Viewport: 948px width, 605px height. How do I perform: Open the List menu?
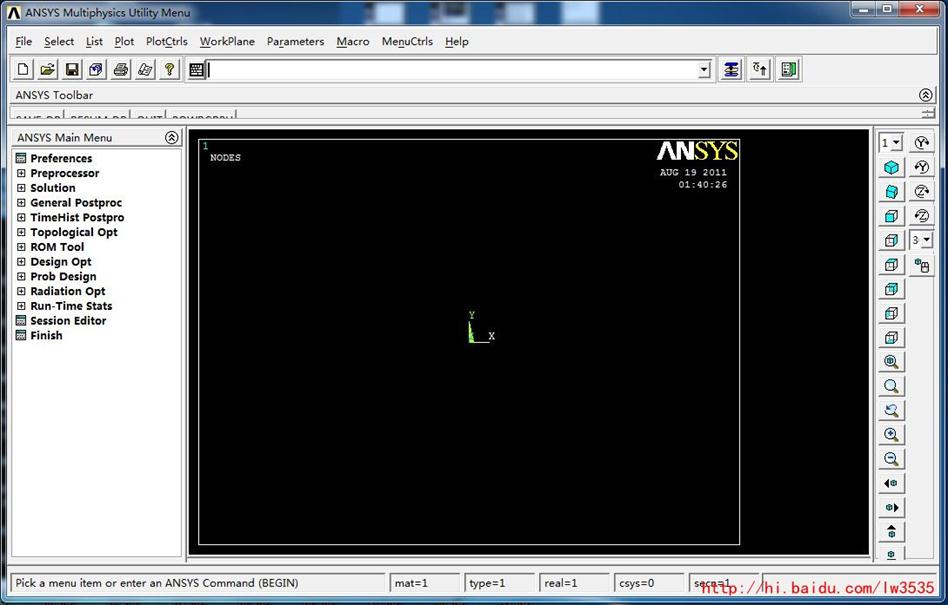point(94,41)
